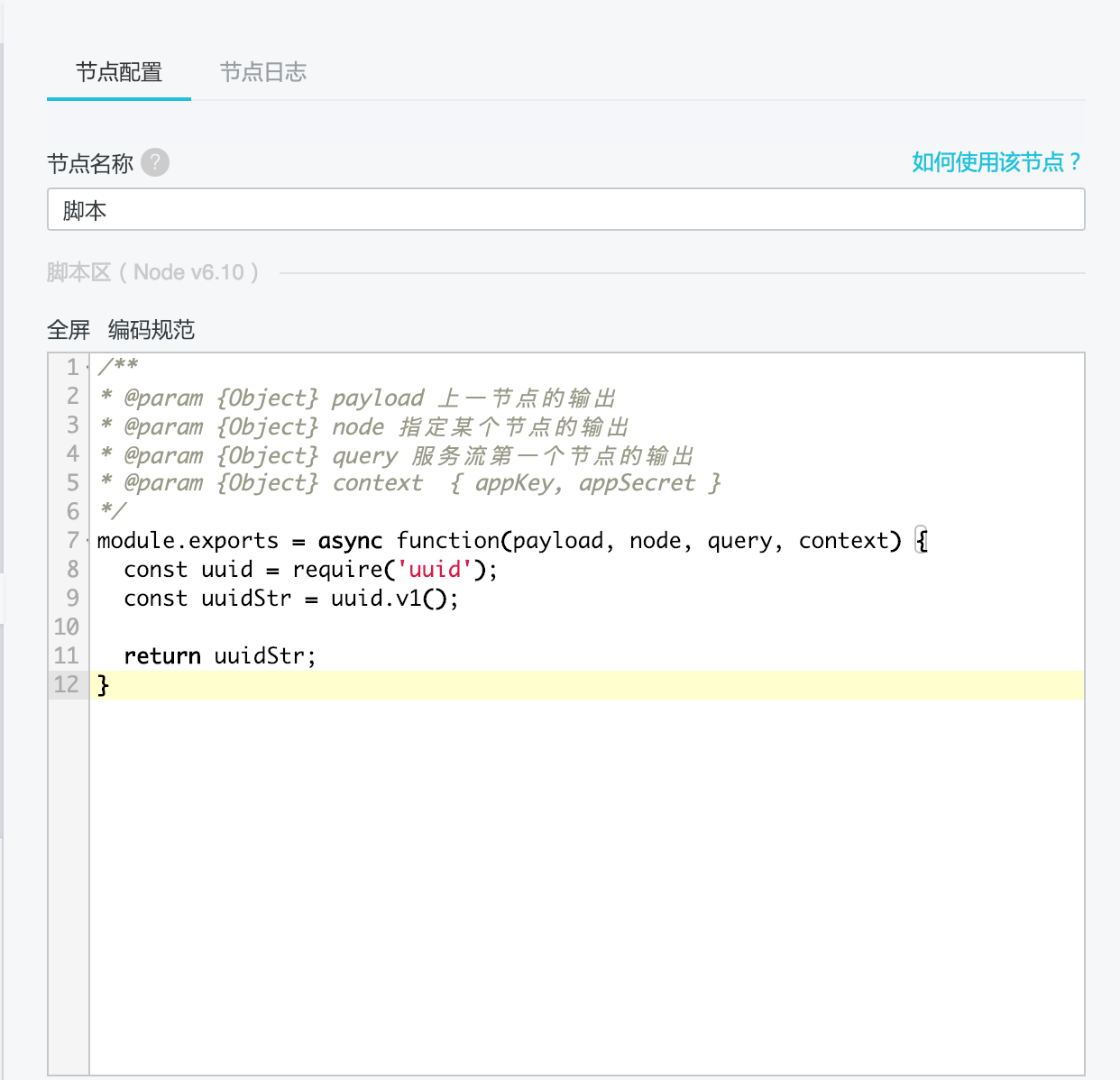Place cursor on uuid.v1() call in line 9

coord(393,599)
